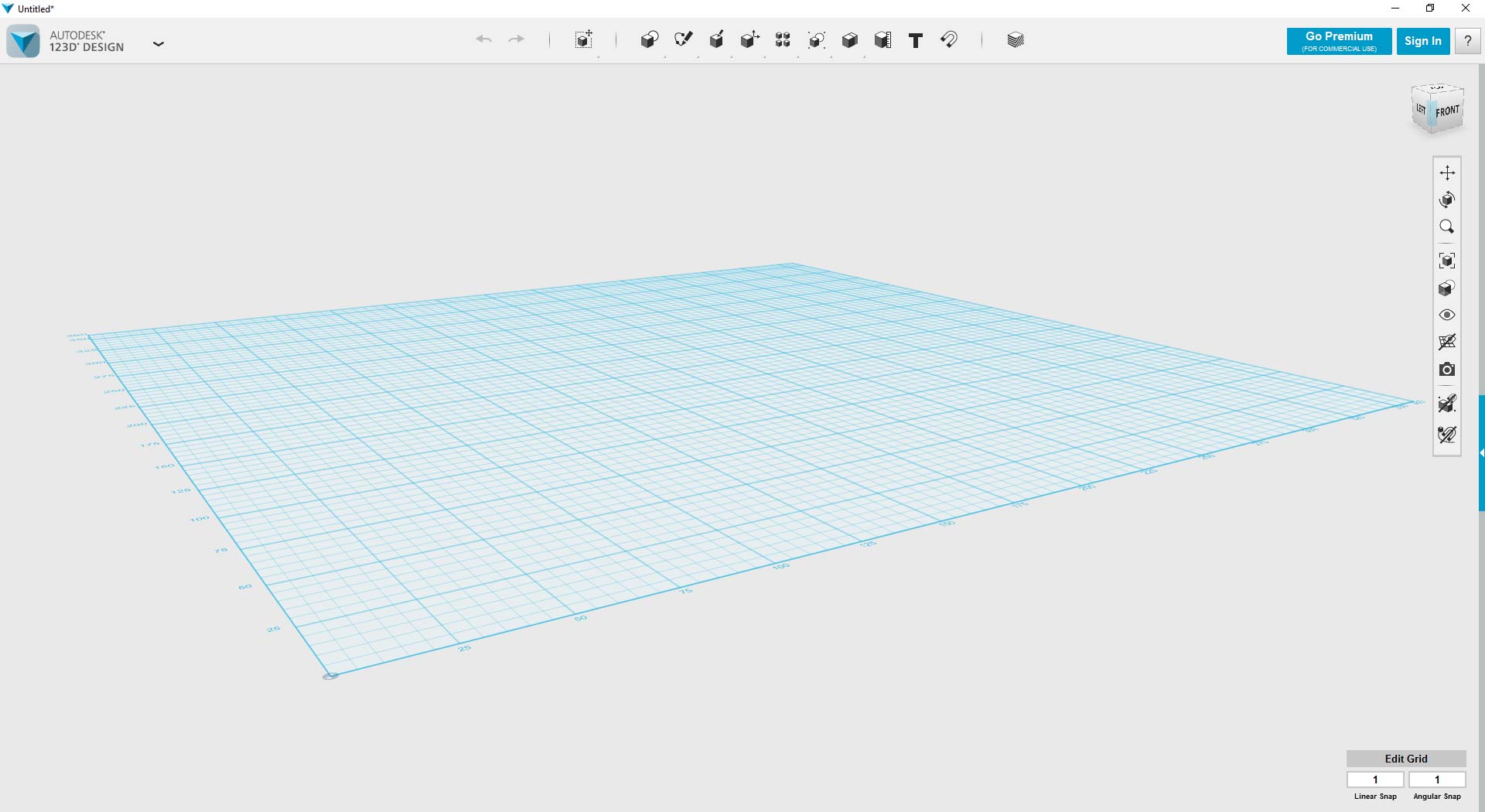Select the Pan navigation tool
This screenshot has width=1485, height=812.
point(1447,172)
